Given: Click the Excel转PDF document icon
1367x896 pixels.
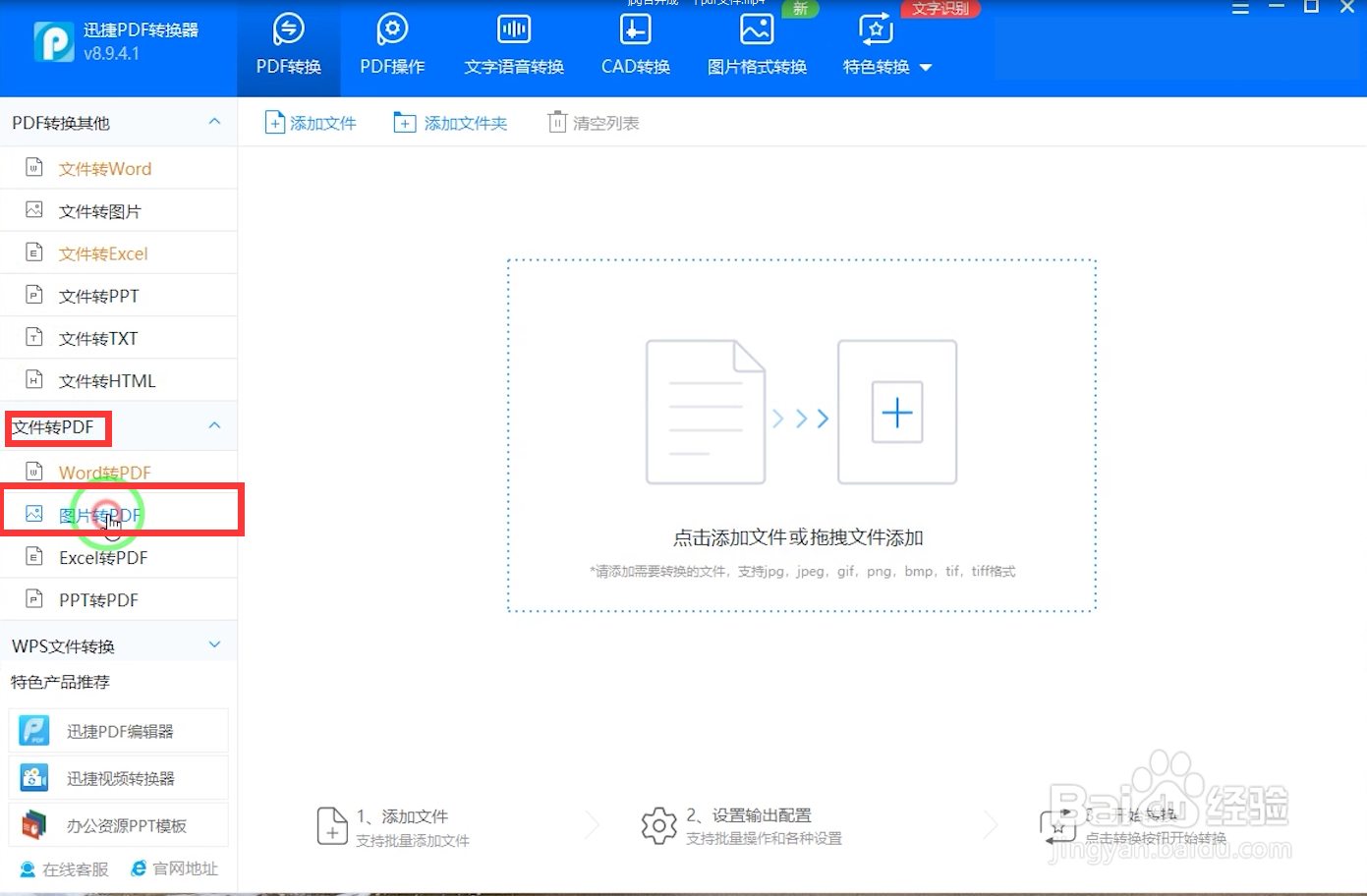Looking at the screenshot, I should coord(34,556).
